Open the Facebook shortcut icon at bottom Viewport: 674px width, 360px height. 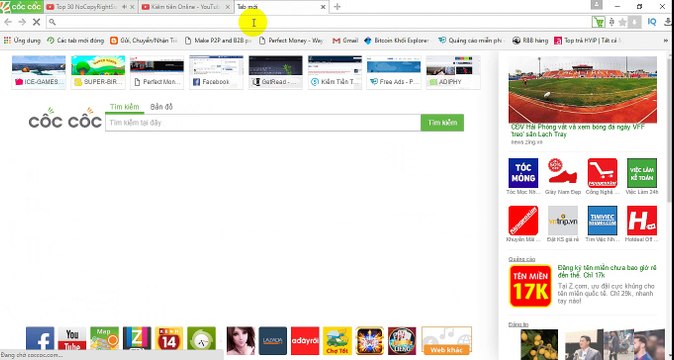pyautogui.click(x=40, y=341)
